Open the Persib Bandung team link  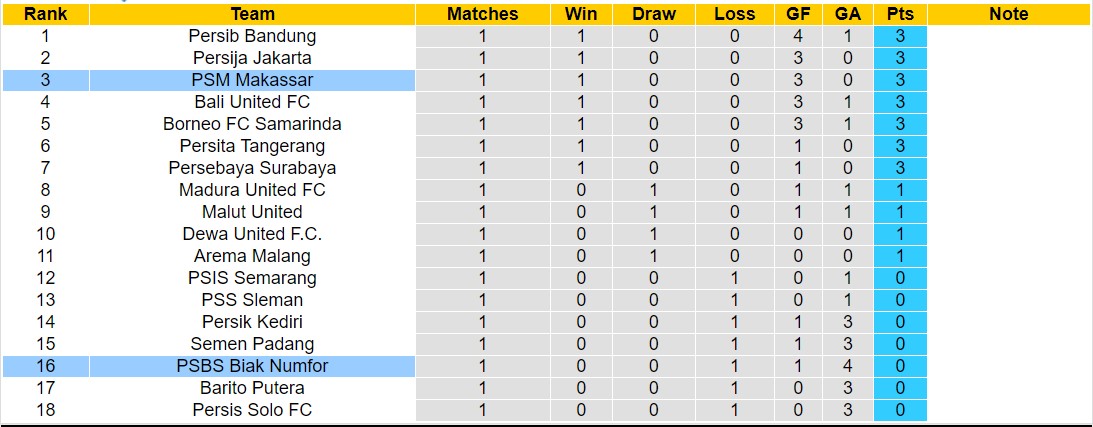click(252, 36)
